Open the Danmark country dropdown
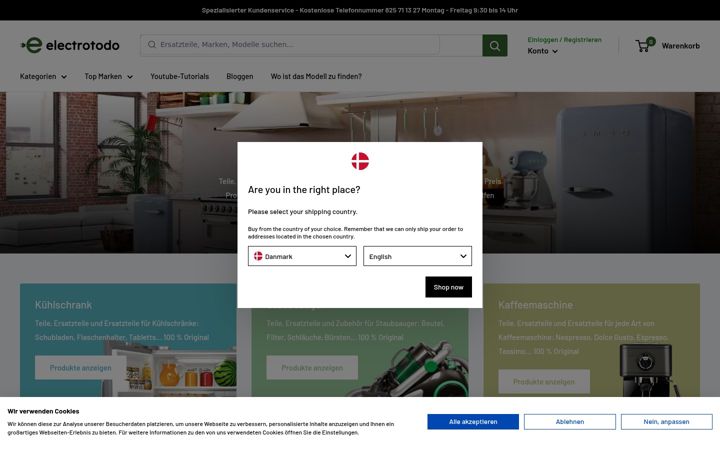The height and width of the screenshot is (450, 720). (x=302, y=256)
